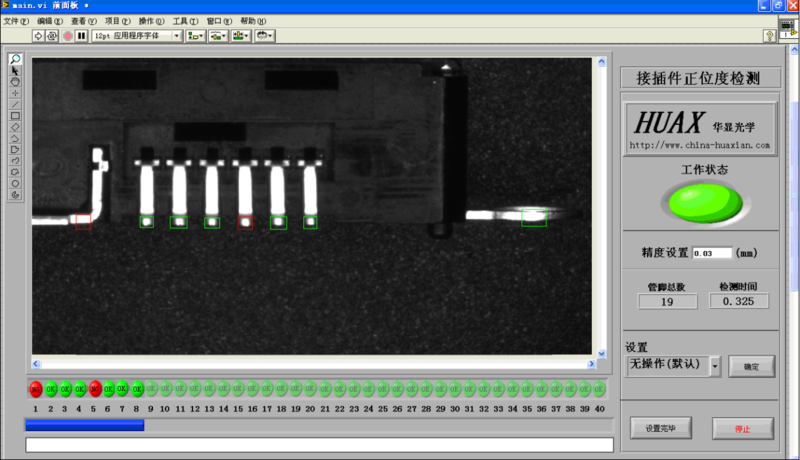Pick the Line drawing tool
800x460 pixels.
(15, 104)
